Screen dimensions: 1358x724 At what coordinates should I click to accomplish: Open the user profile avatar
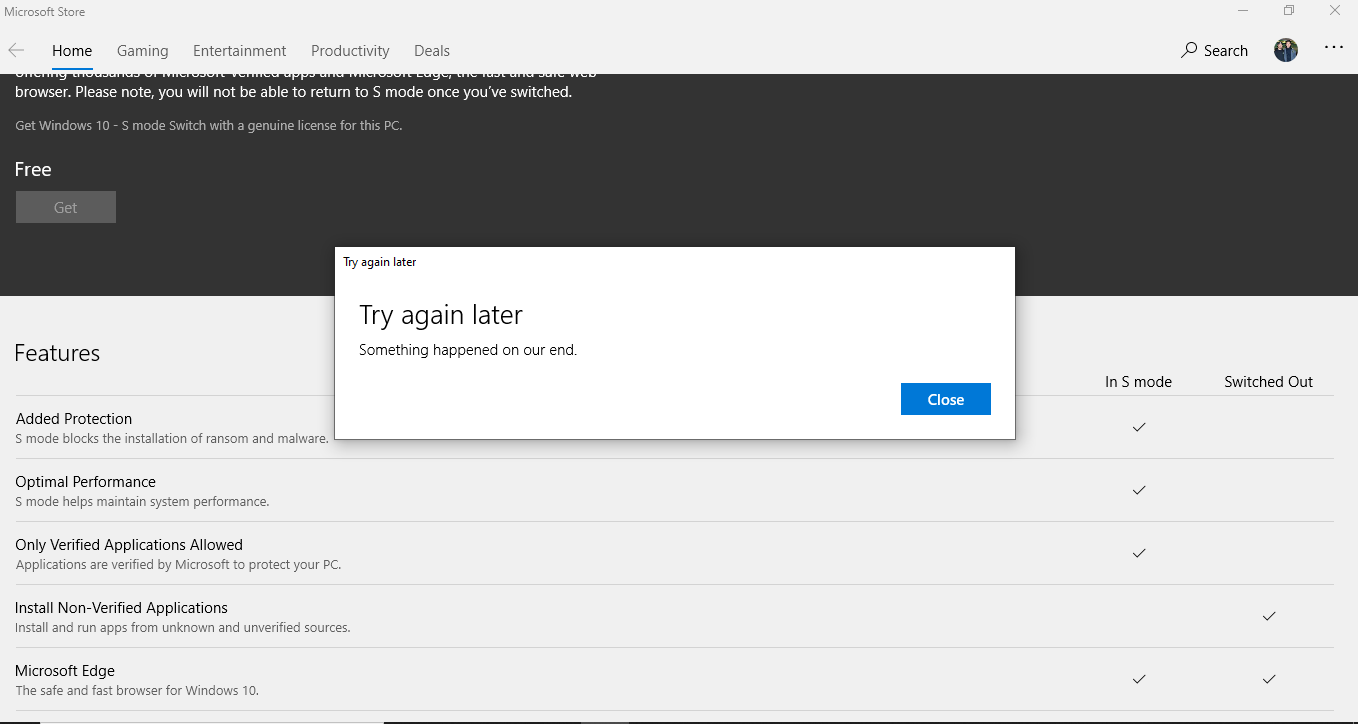[1286, 50]
